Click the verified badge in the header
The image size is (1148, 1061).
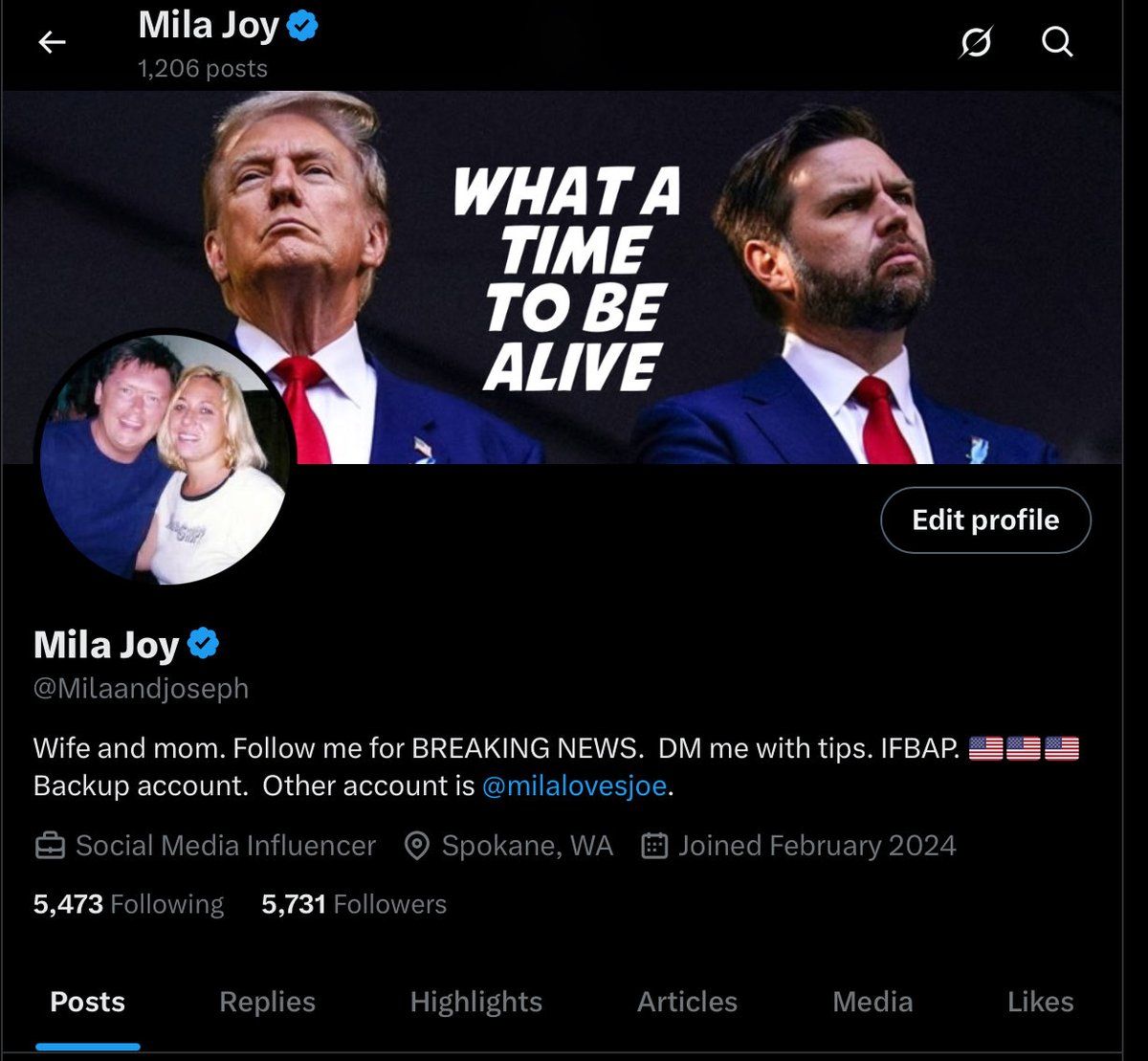(x=303, y=26)
